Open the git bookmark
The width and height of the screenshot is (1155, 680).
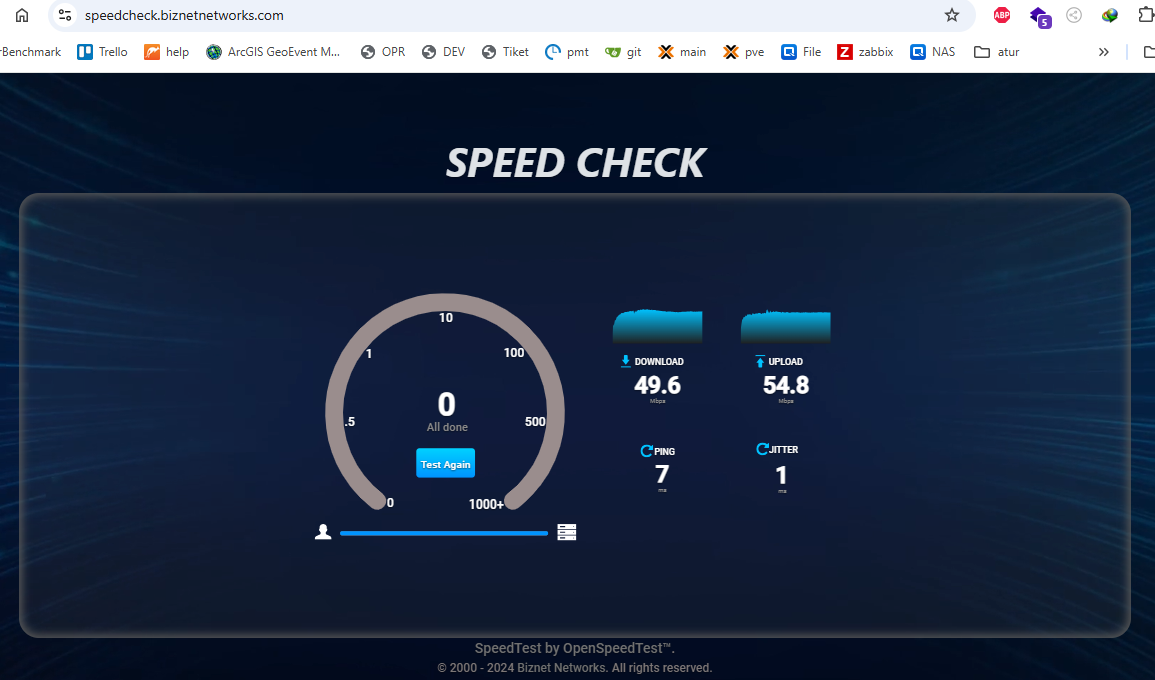tap(623, 52)
